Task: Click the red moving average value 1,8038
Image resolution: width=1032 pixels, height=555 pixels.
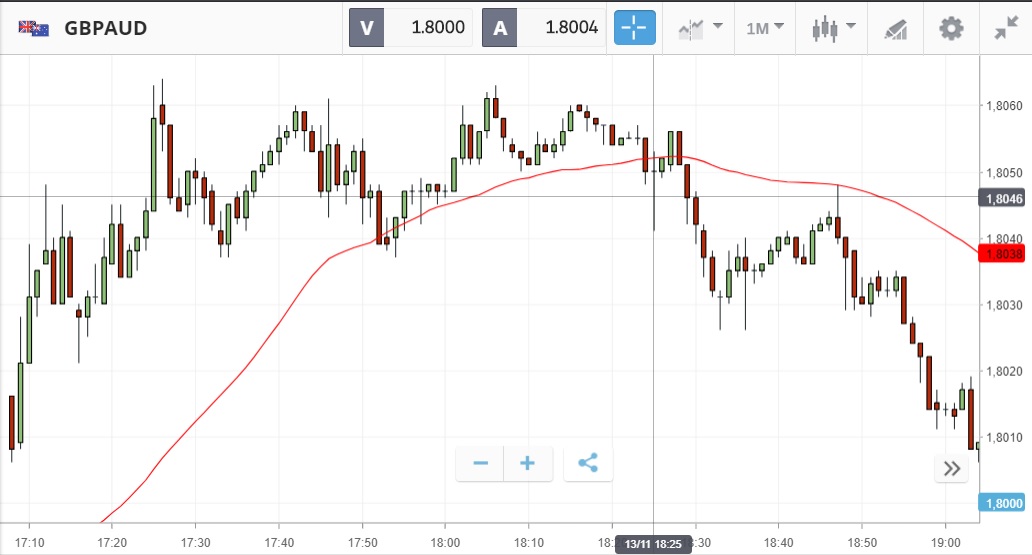Action: click(1002, 254)
